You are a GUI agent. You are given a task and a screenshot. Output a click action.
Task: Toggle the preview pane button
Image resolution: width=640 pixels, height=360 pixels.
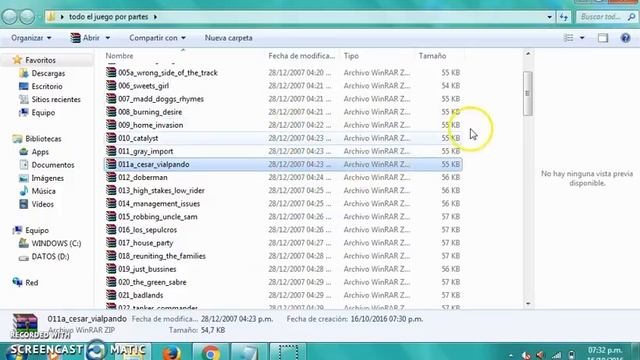(x=603, y=38)
